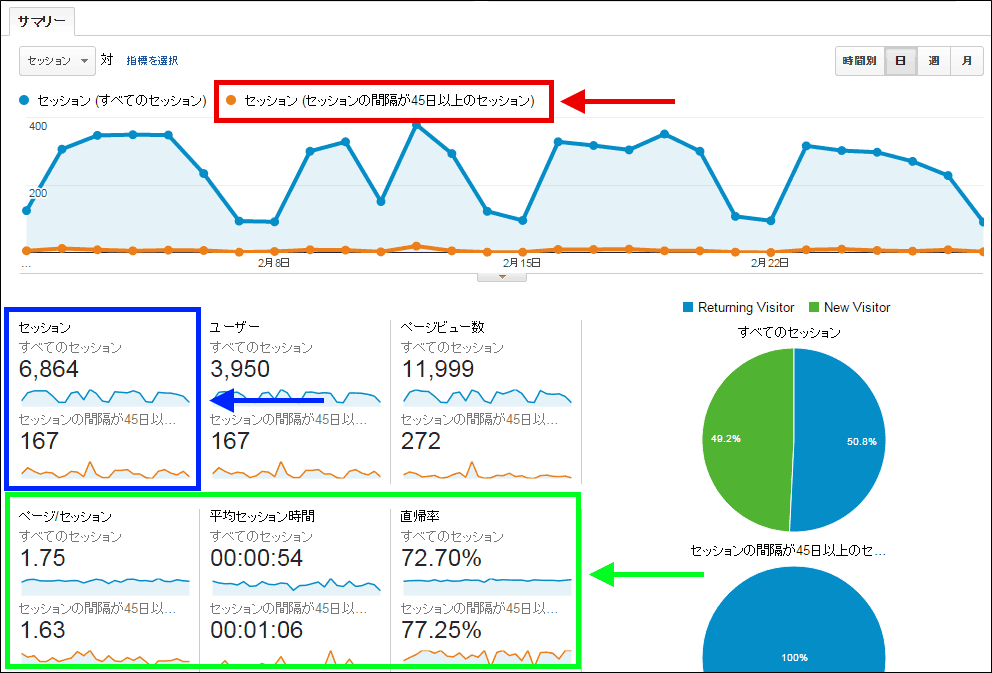Click the 1.63 segment pages per session value
This screenshot has height=673, width=992.
(42, 630)
